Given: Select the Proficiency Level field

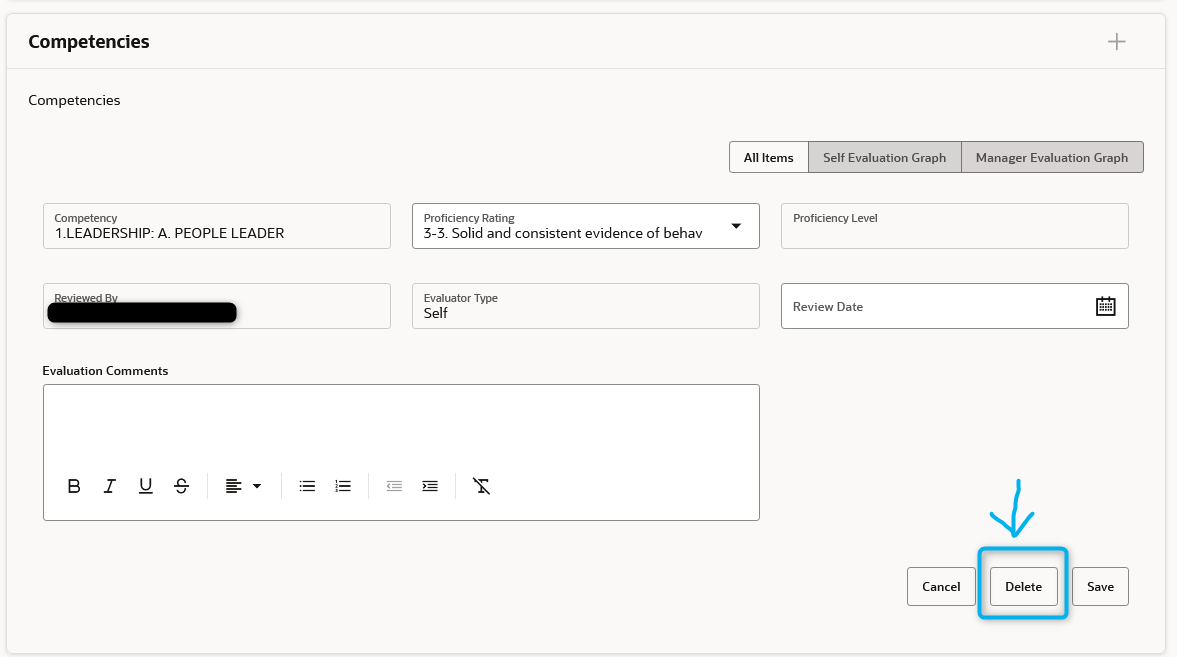Looking at the screenshot, I should (954, 226).
